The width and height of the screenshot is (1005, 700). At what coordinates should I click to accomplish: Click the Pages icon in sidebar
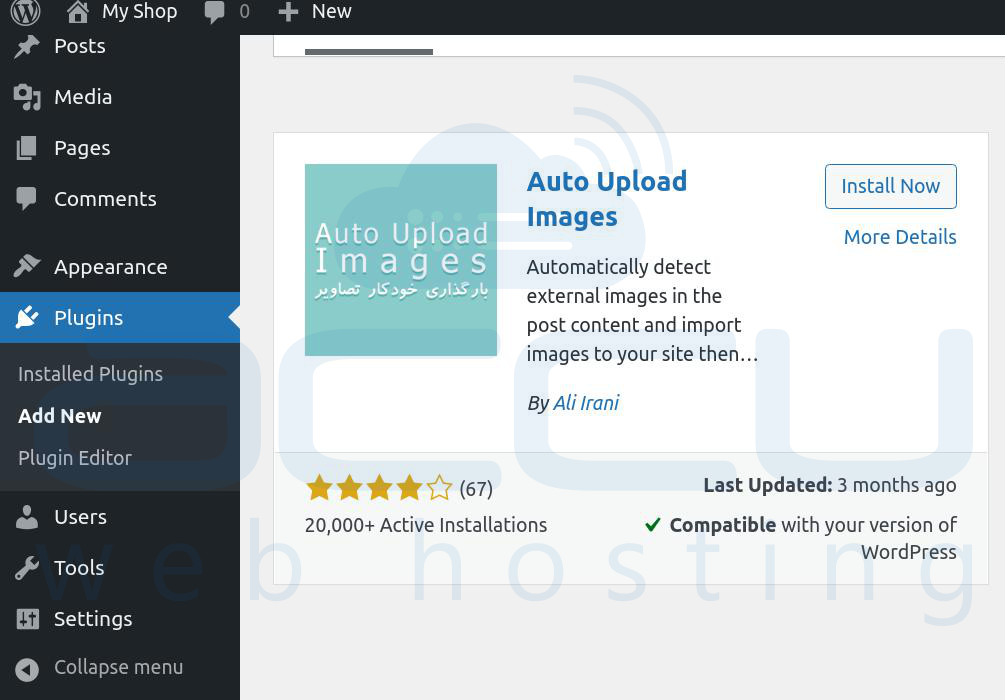pos(27,148)
